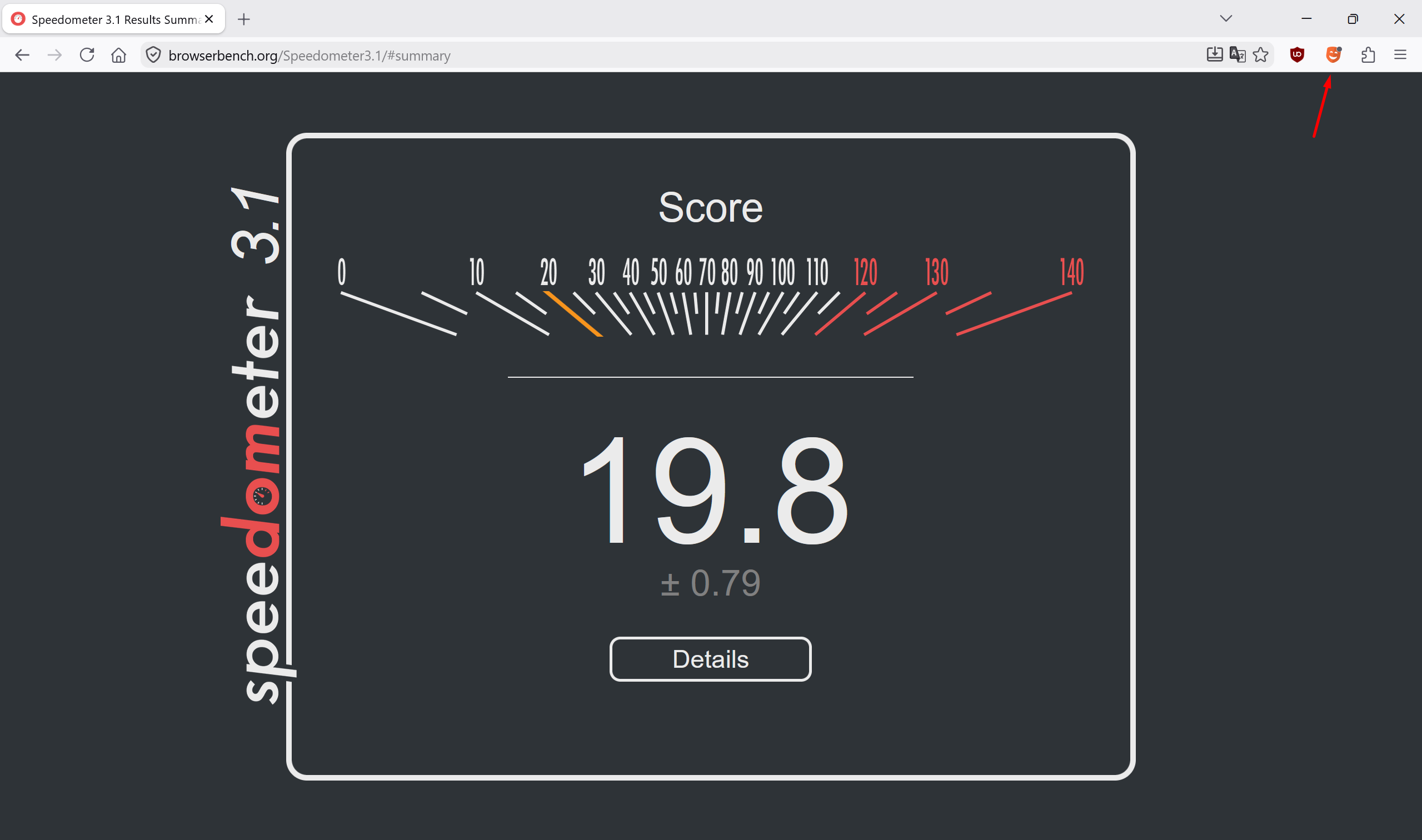Click the forward navigation arrow

54,55
